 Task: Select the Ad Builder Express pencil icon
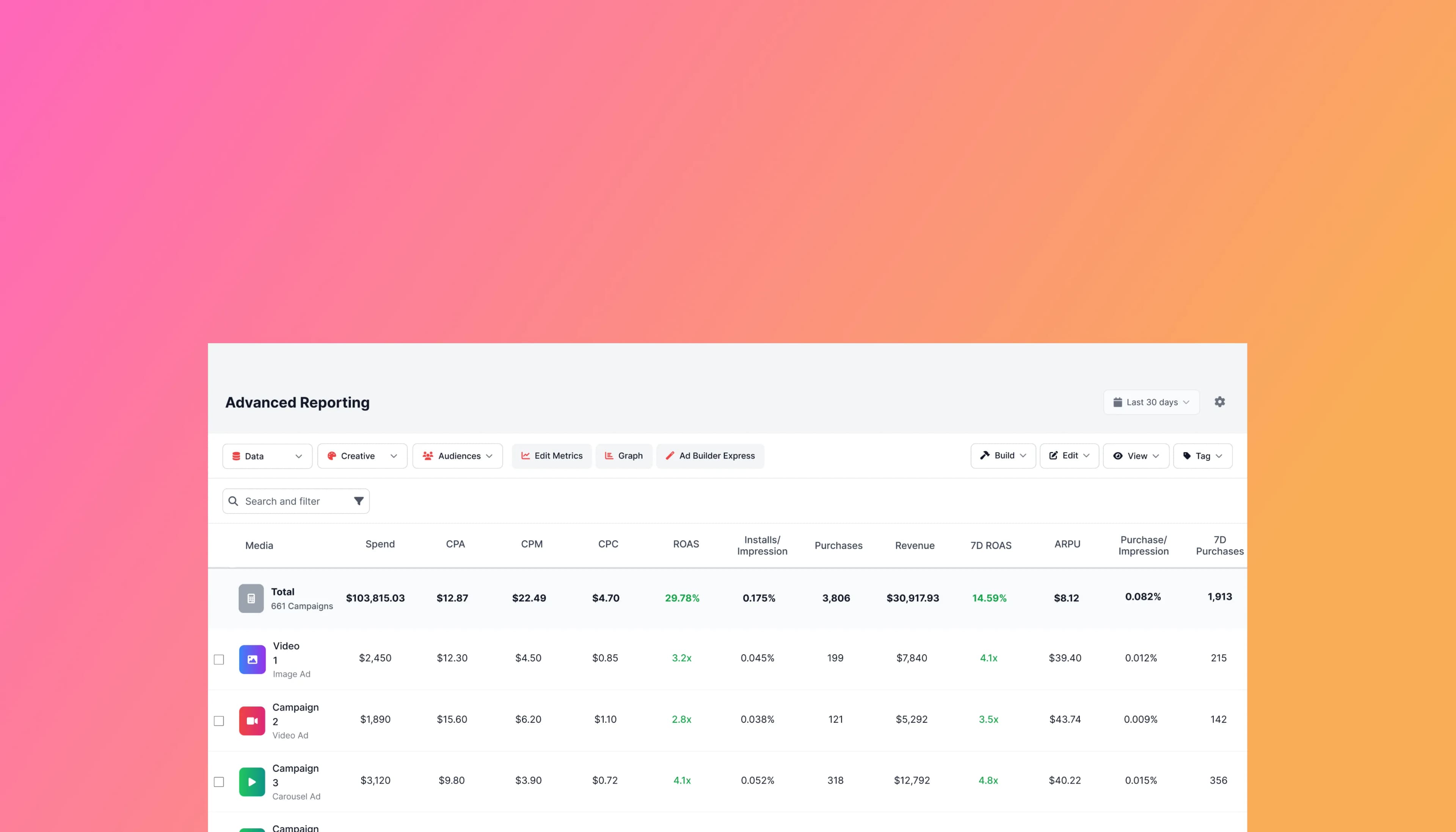tap(670, 455)
